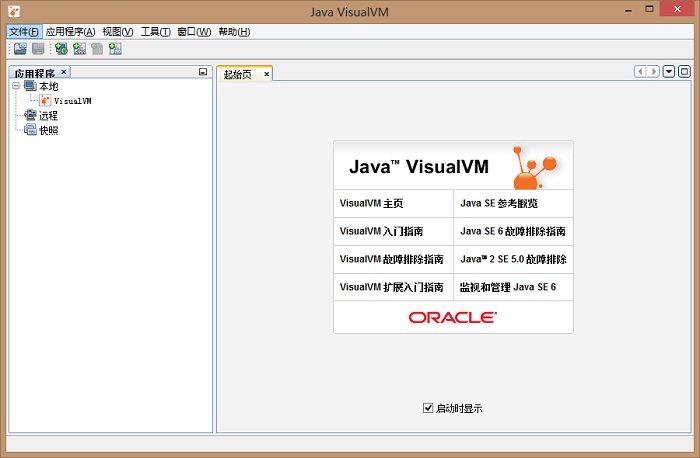
Task: Click the Add JMX Connection toolbar icon
Action: [x=79, y=49]
